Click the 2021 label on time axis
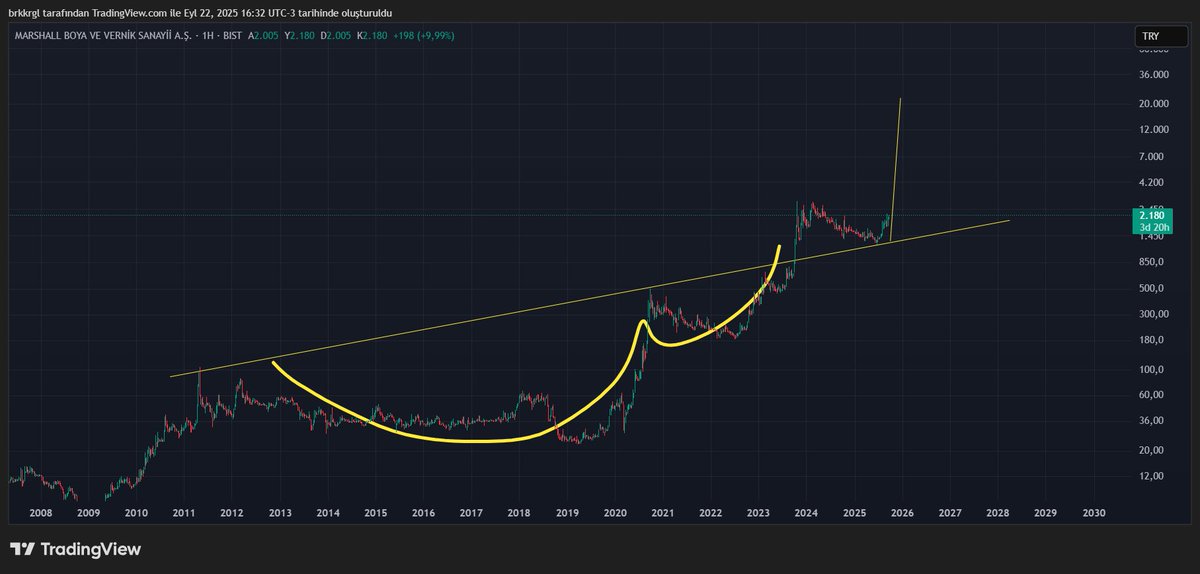1200x574 pixels. pos(662,512)
